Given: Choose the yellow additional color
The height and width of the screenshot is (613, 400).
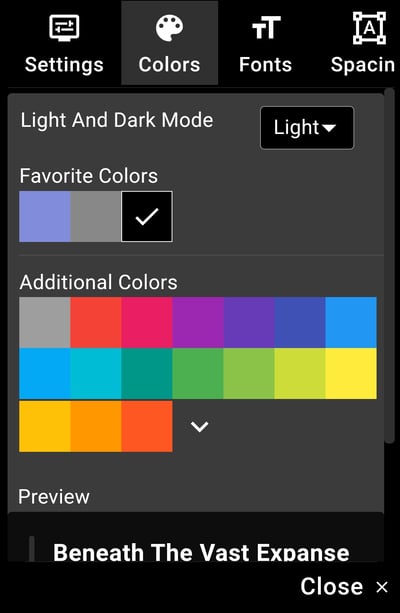Looking at the screenshot, I should pos(351,374).
